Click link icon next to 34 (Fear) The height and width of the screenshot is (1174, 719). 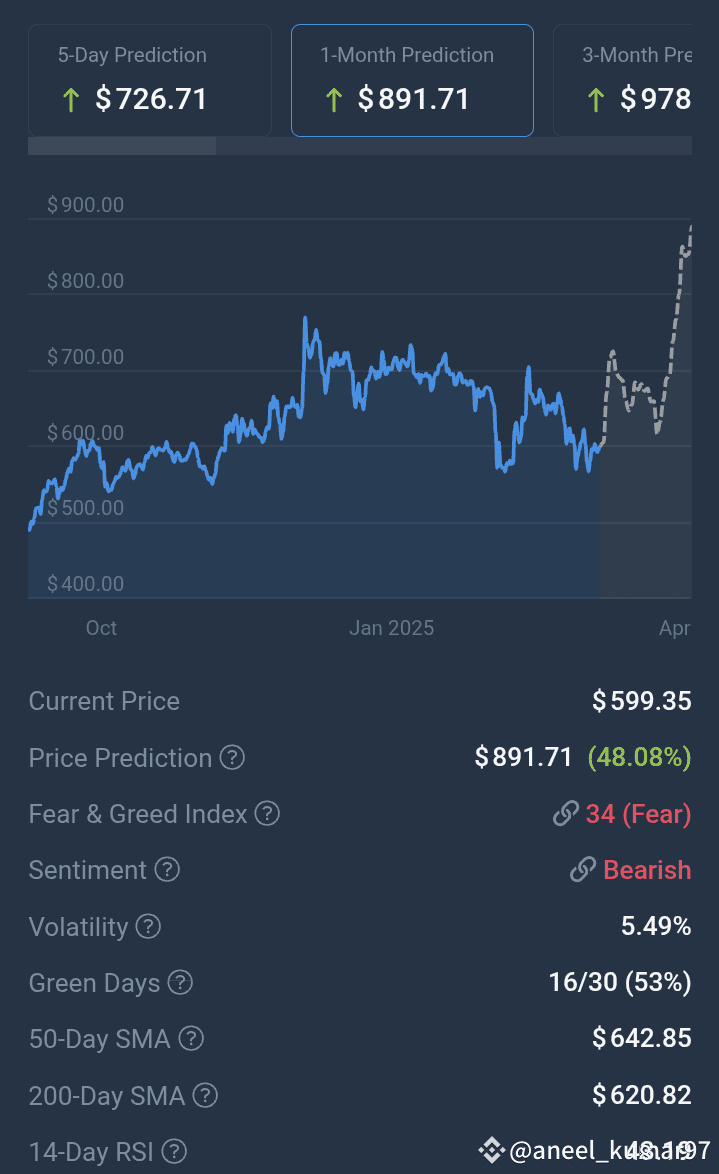(566, 814)
